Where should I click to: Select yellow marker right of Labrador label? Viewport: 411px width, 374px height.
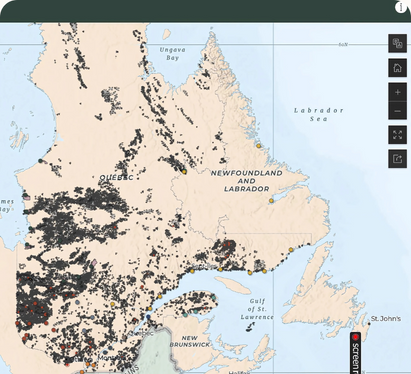pos(271,201)
